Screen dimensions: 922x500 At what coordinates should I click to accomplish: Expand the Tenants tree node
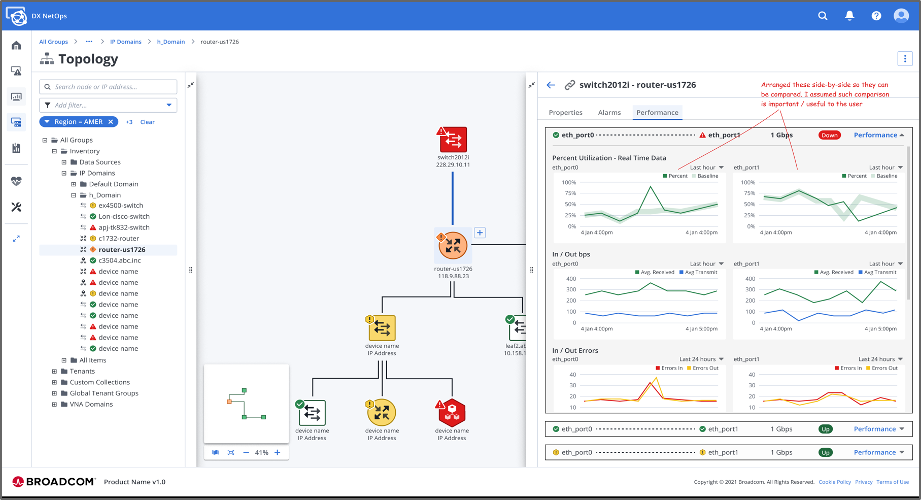(x=54, y=371)
